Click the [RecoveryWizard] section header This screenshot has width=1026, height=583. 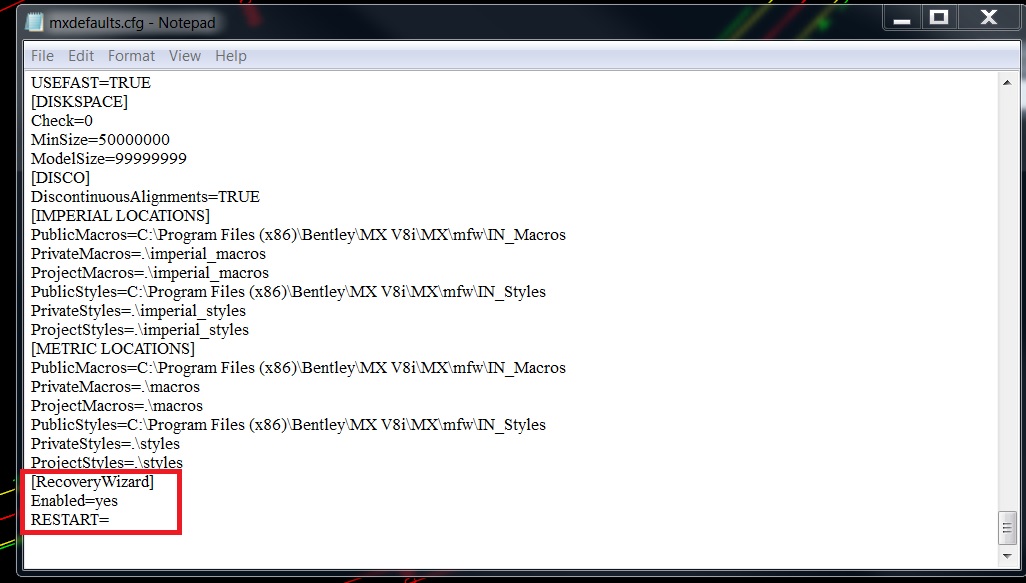pyautogui.click(x=92, y=482)
